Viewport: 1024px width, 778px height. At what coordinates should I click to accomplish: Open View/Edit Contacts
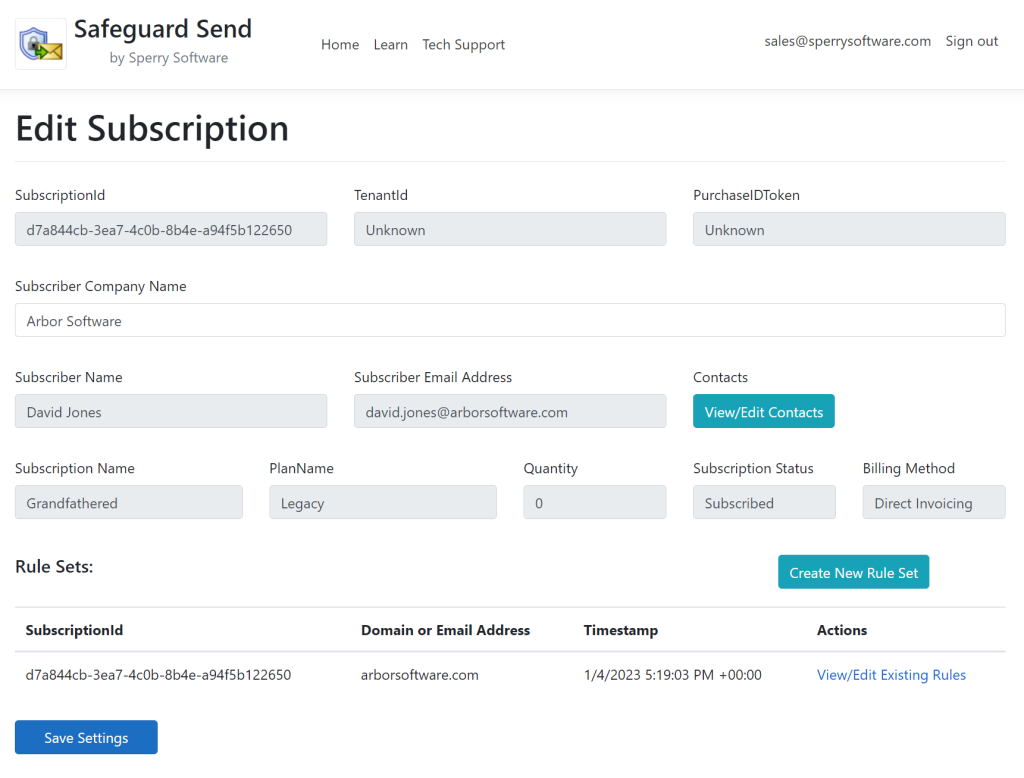[x=763, y=411]
